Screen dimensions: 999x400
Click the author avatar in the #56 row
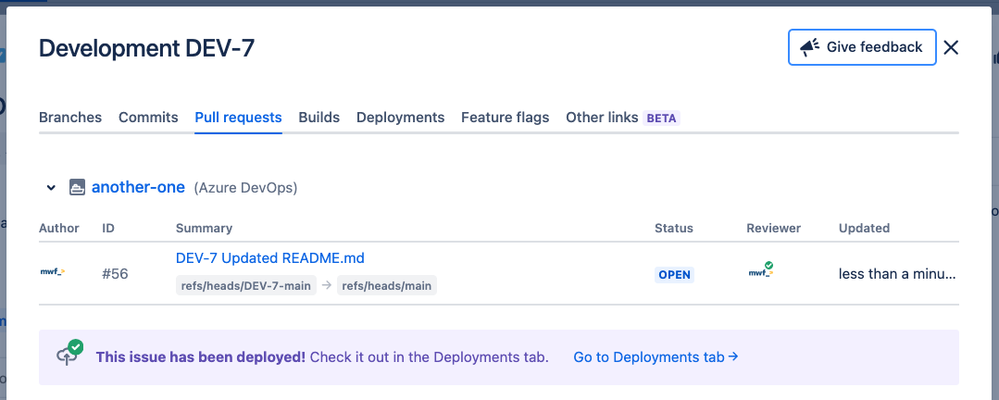tap(52, 272)
